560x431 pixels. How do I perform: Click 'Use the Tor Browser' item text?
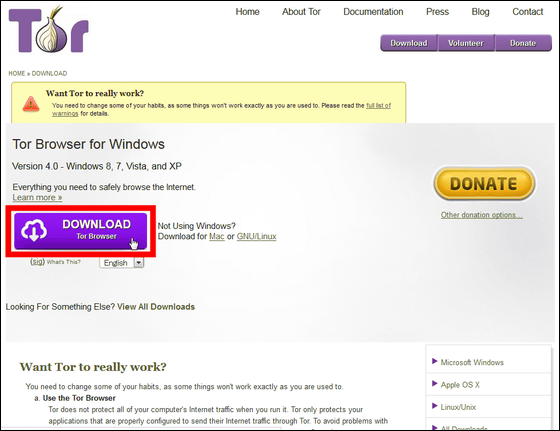pos(79,398)
